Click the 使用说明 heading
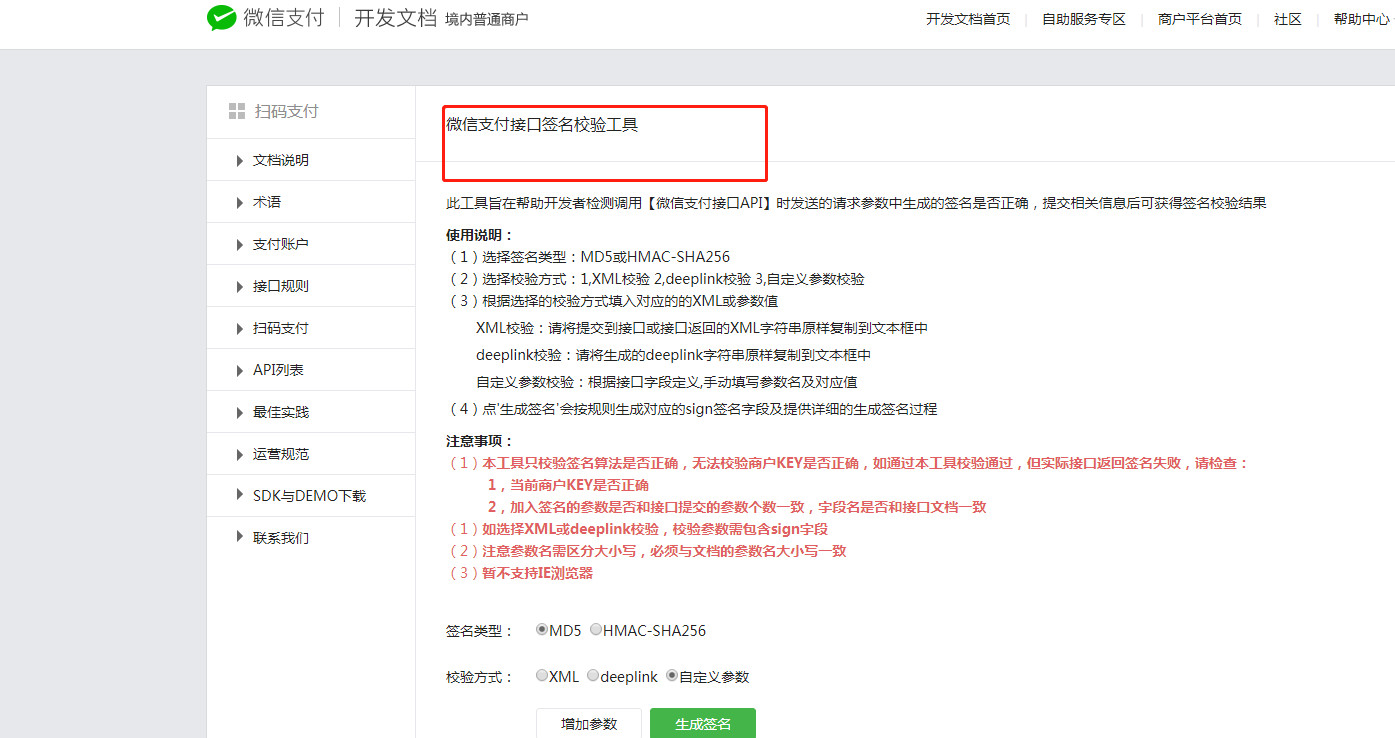The height and width of the screenshot is (738, 1395). tap(480, 236)
